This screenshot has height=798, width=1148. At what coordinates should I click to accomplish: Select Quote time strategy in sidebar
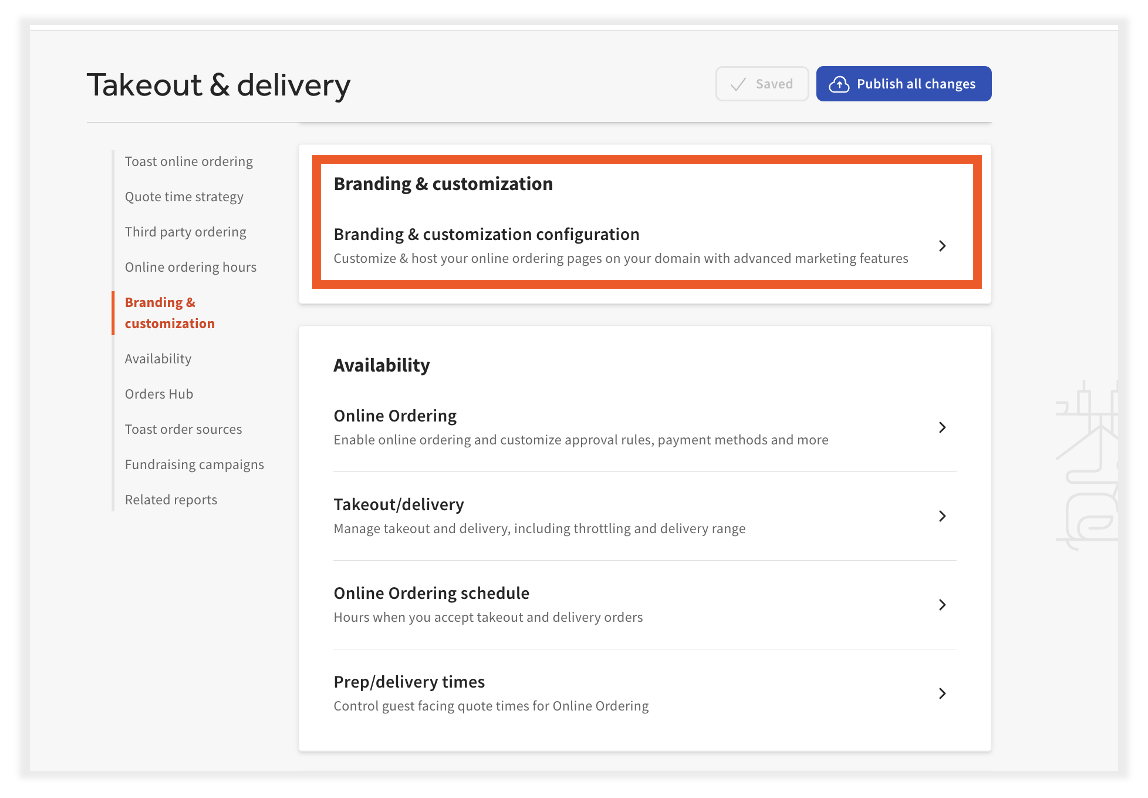(184, 196)
